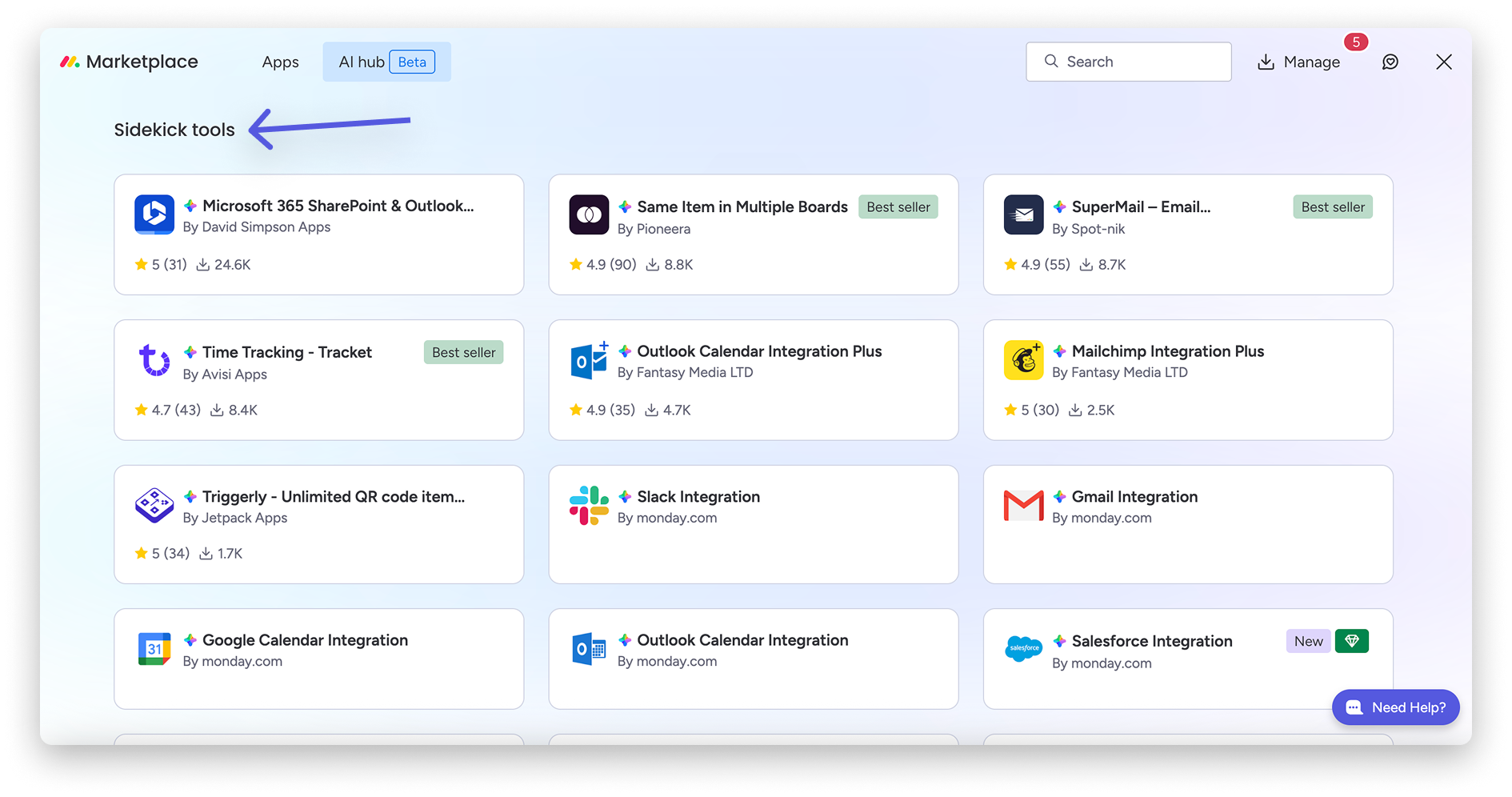Click Outlook Calendar Integration Plus app icon
Screen dimensions: 1512x797
(x=589, y=360)
